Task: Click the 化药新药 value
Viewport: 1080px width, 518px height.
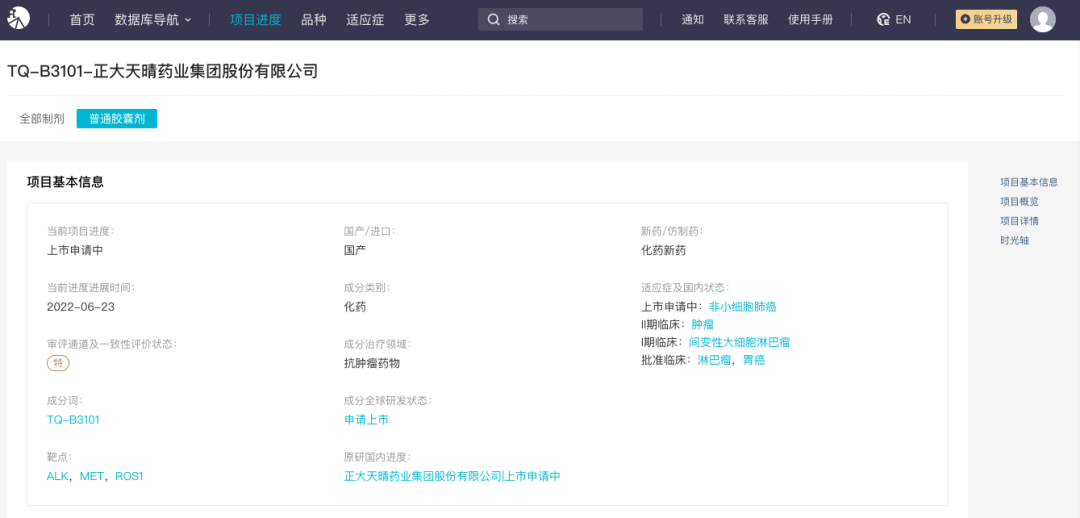Action: pos(663,250)
